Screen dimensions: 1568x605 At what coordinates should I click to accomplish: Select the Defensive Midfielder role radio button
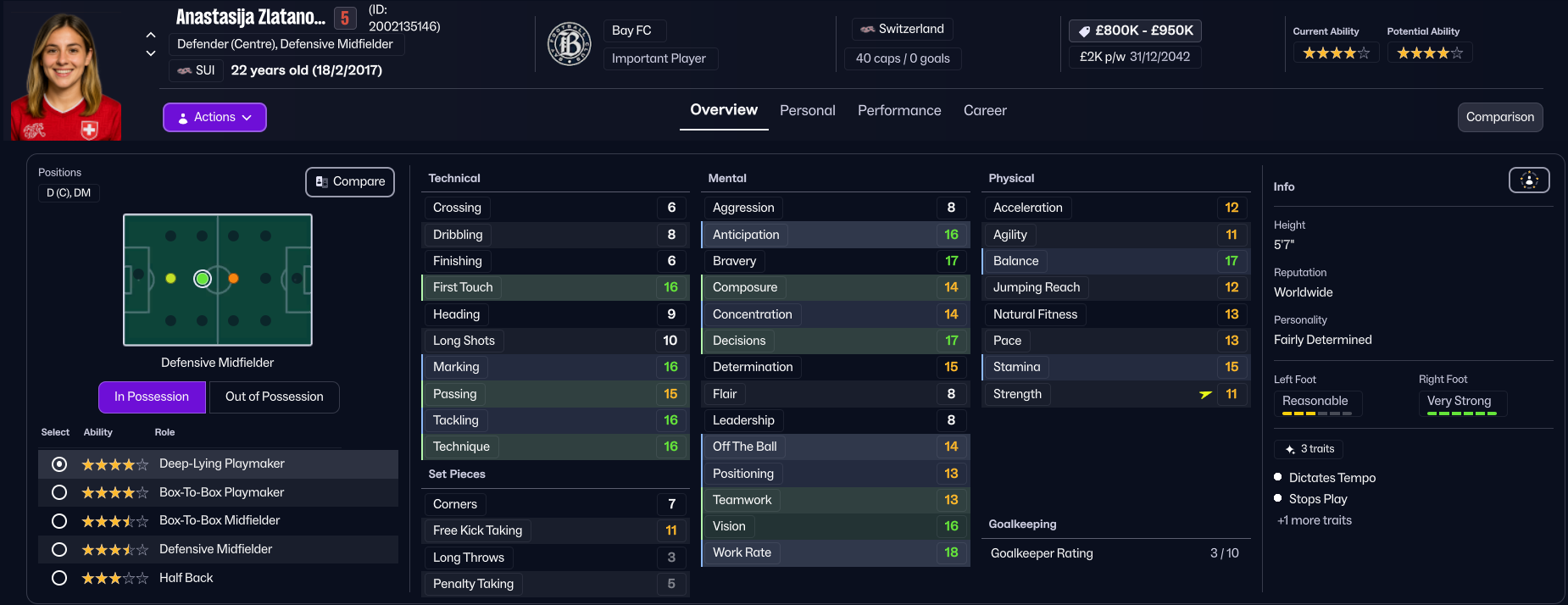(x=59, y=549)
